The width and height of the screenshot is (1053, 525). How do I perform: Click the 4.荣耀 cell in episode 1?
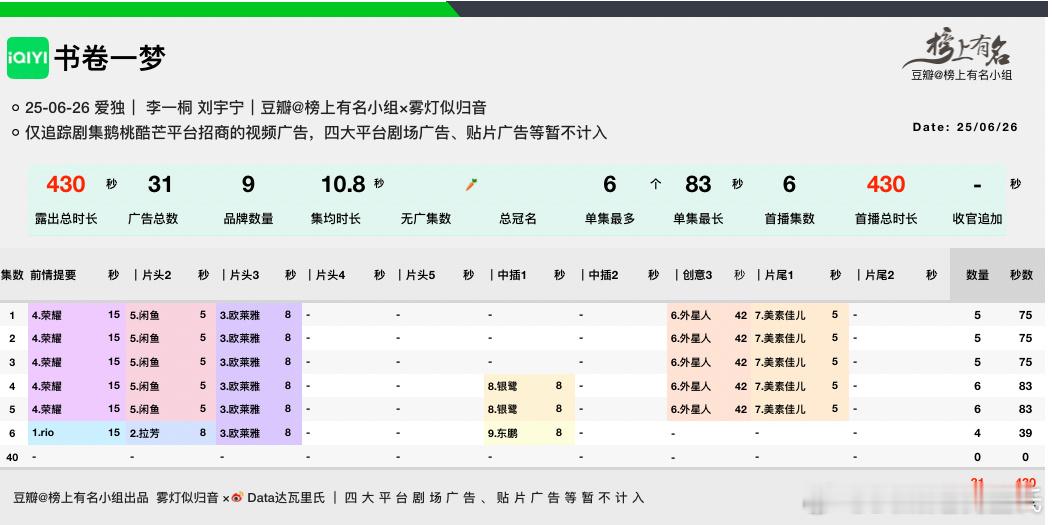coord(46,315)
